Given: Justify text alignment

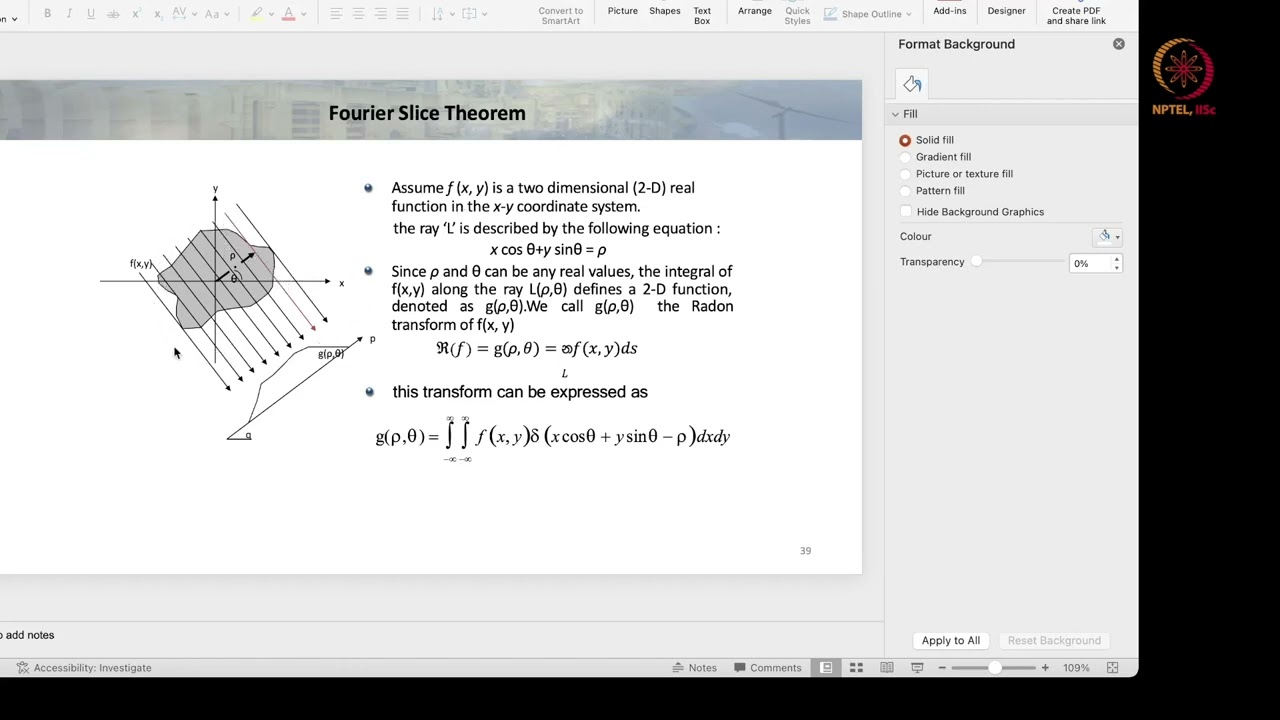Looking at the screenshot, I should [402, 14].
